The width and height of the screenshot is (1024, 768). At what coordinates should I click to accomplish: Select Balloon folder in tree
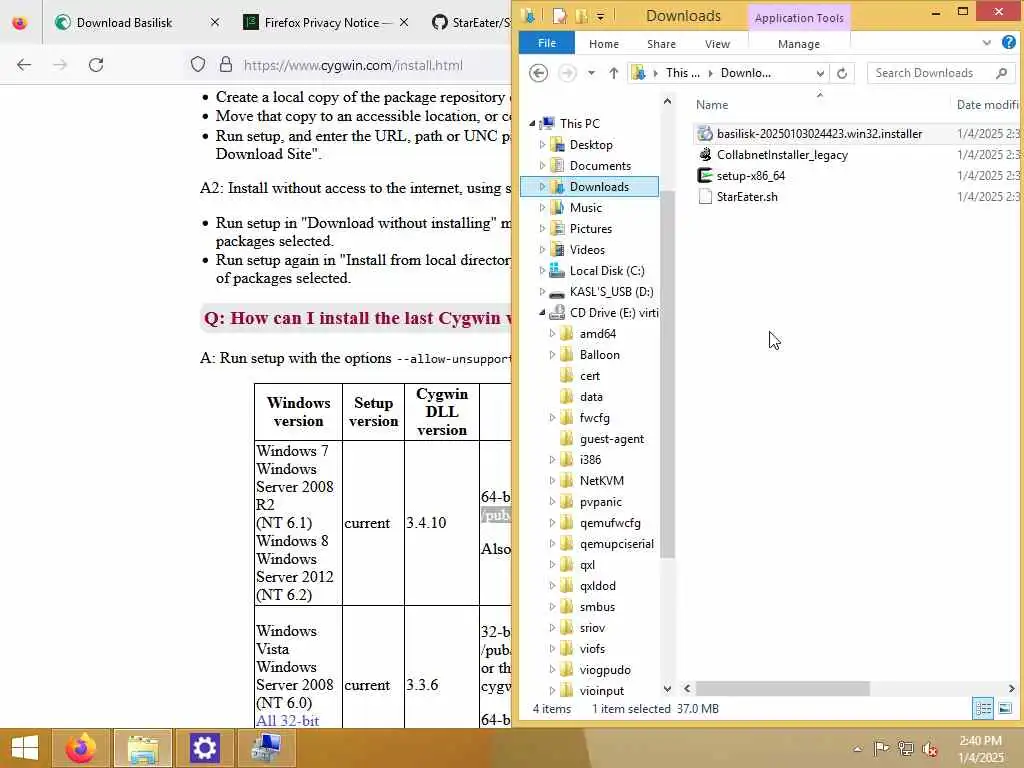pyautogui.click(x=599, y=355)
